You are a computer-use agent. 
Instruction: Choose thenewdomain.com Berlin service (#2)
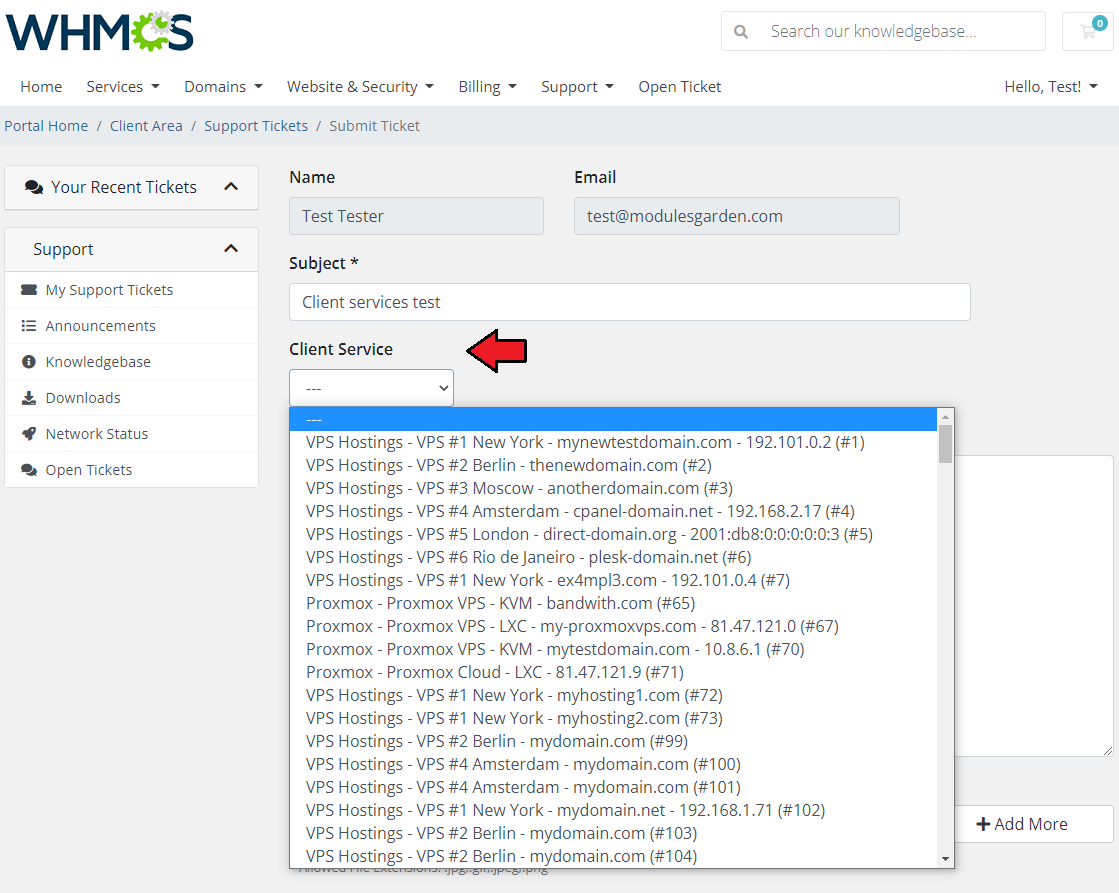[613, 465]
